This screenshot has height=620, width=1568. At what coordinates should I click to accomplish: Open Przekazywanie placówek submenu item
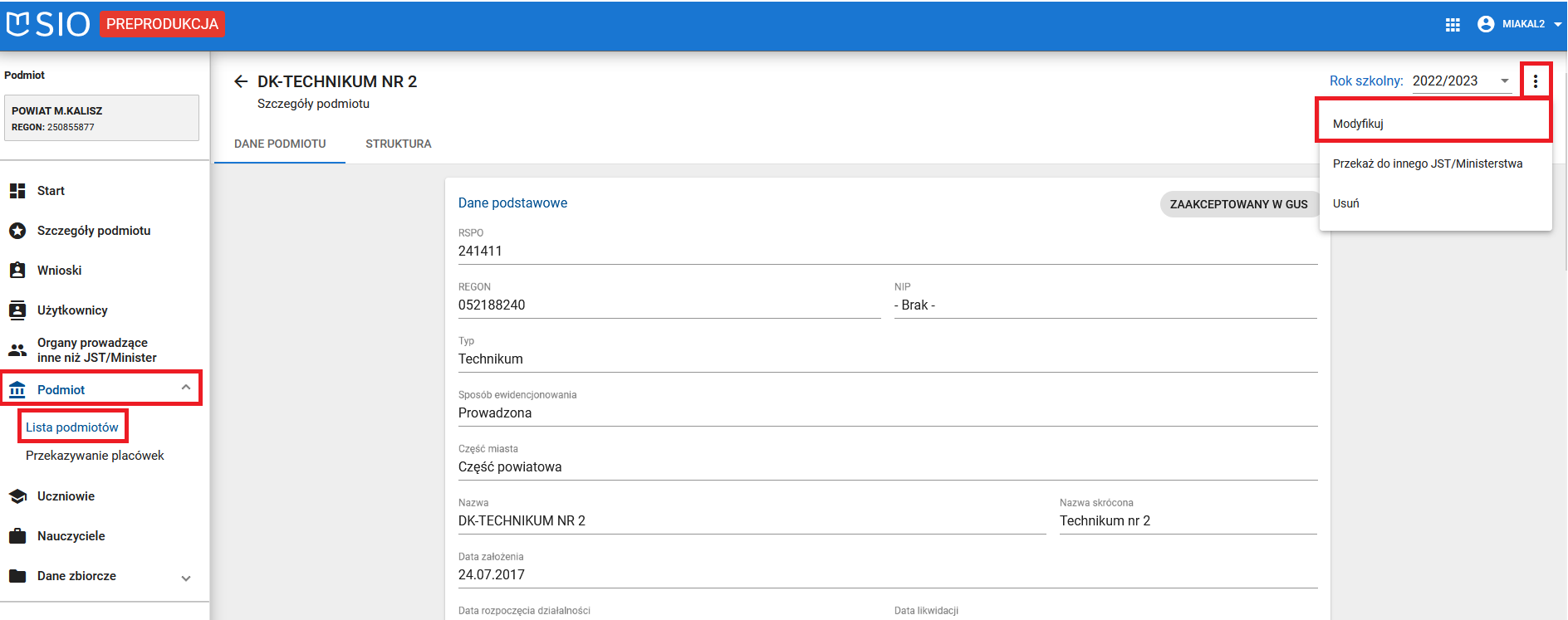(95, 456)
